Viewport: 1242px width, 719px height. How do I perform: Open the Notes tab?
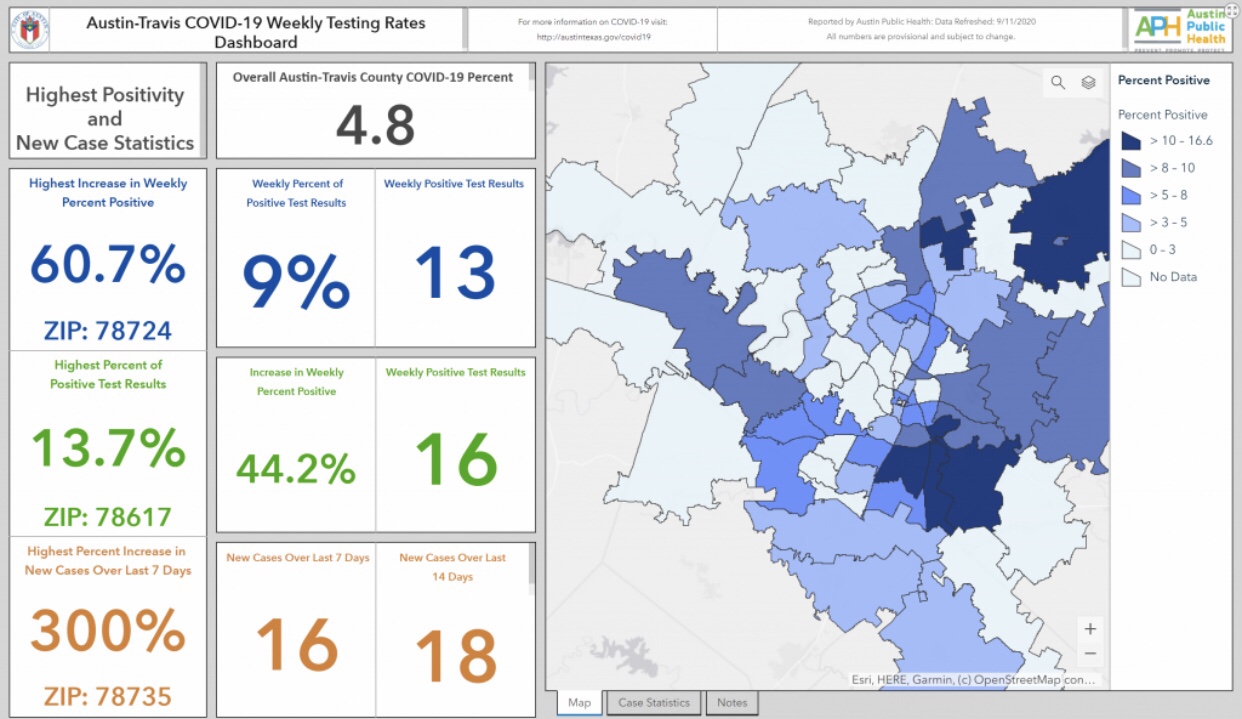732,703
